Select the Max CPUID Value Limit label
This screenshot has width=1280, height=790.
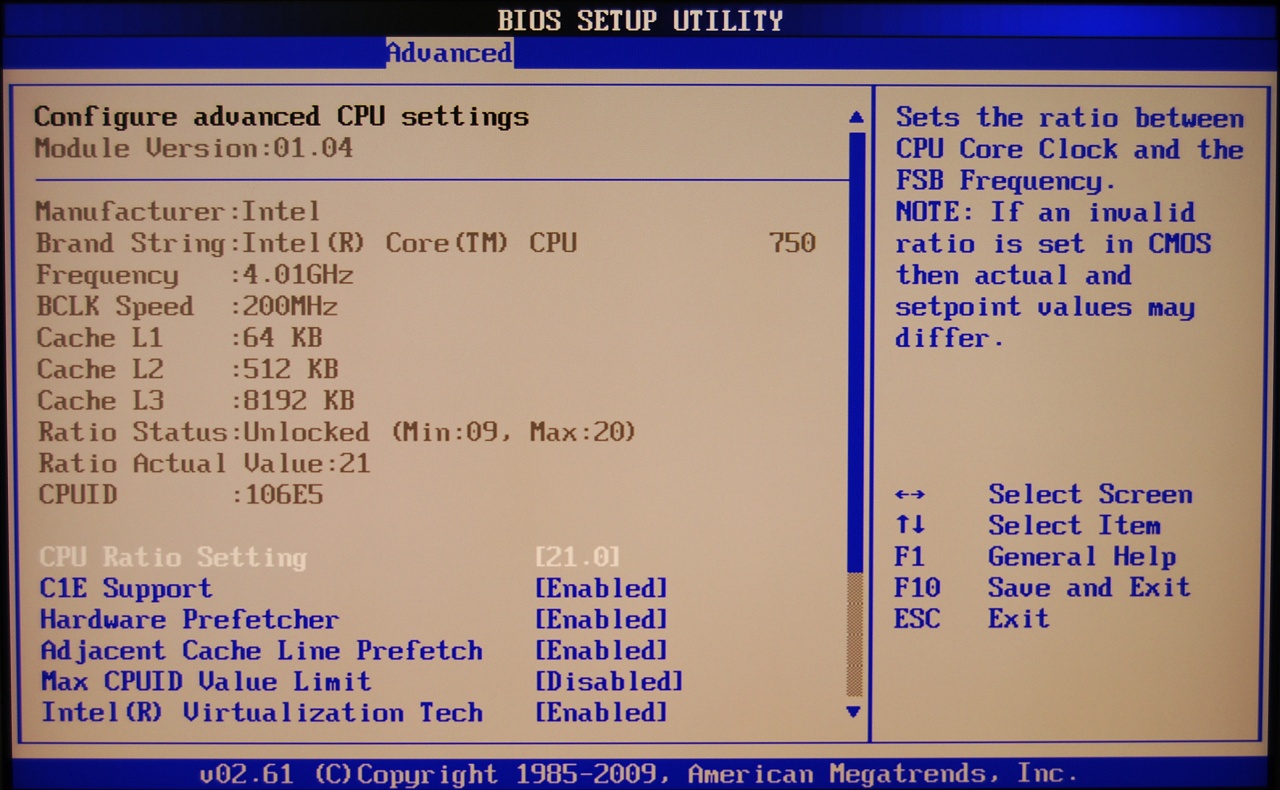205,682
